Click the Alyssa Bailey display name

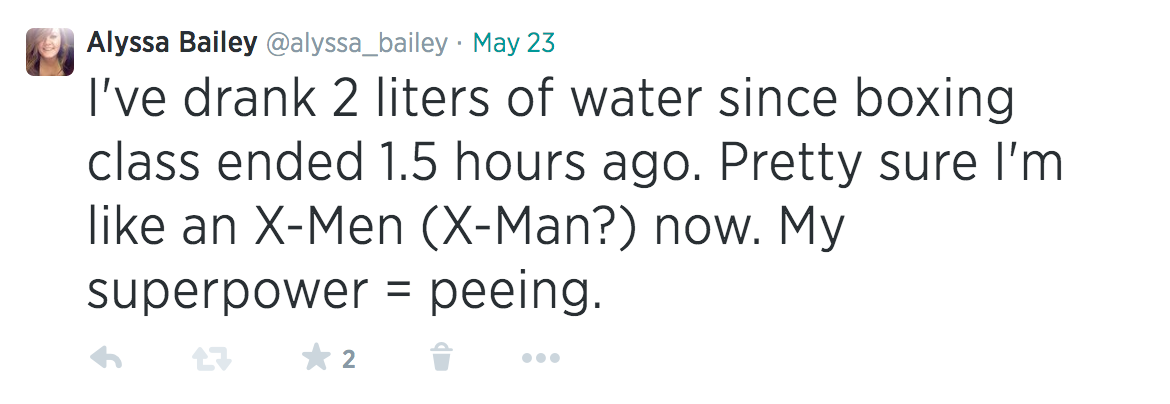(171, 43)
